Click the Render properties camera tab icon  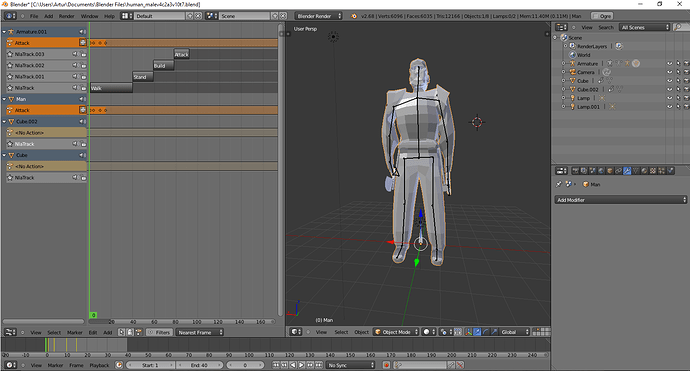coord(575,171)
